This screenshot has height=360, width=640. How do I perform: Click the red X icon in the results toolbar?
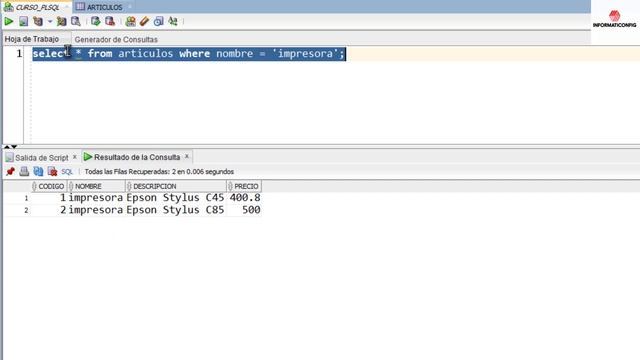point(52,171)
